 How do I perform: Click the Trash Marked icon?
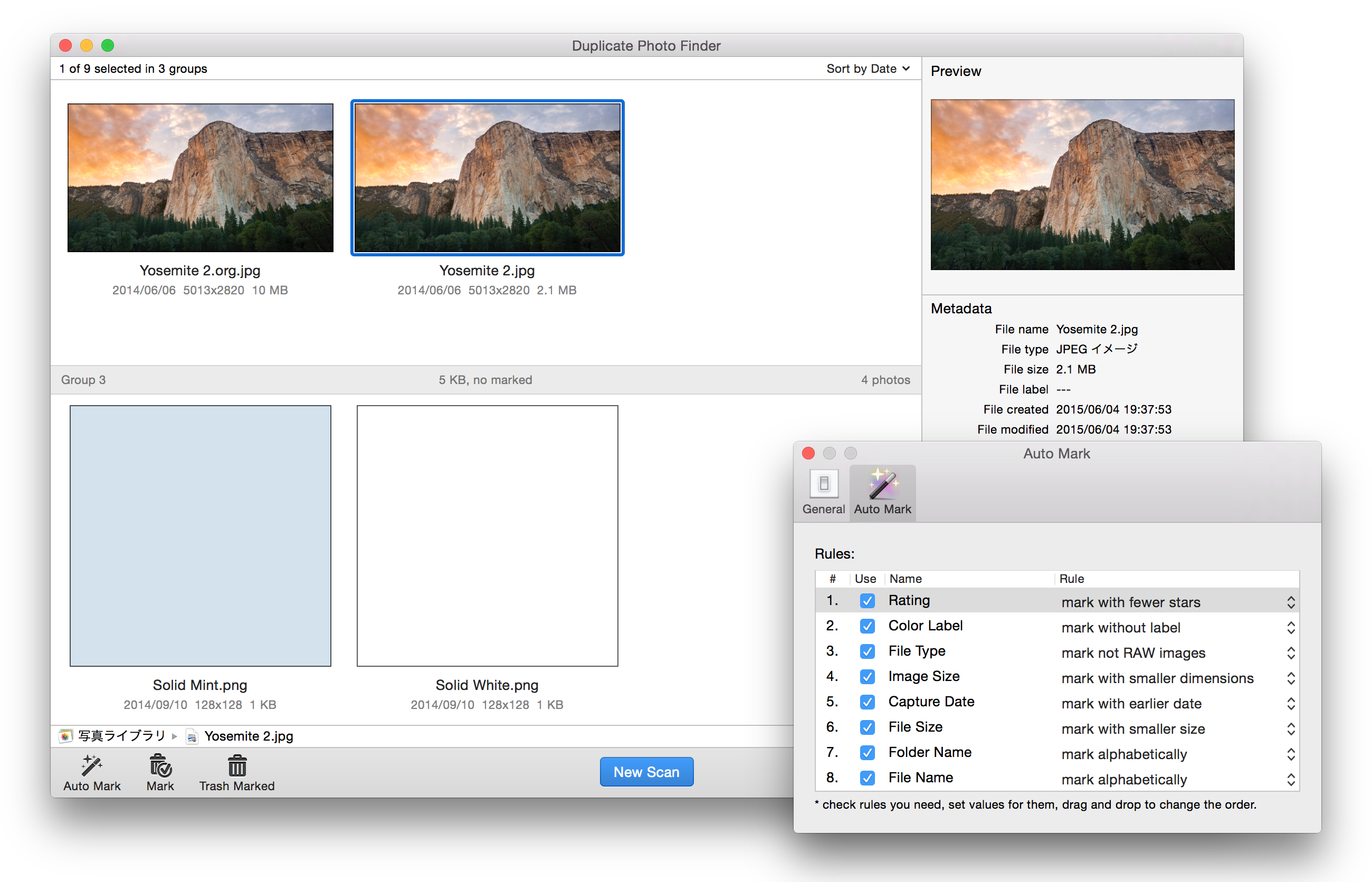236,765
